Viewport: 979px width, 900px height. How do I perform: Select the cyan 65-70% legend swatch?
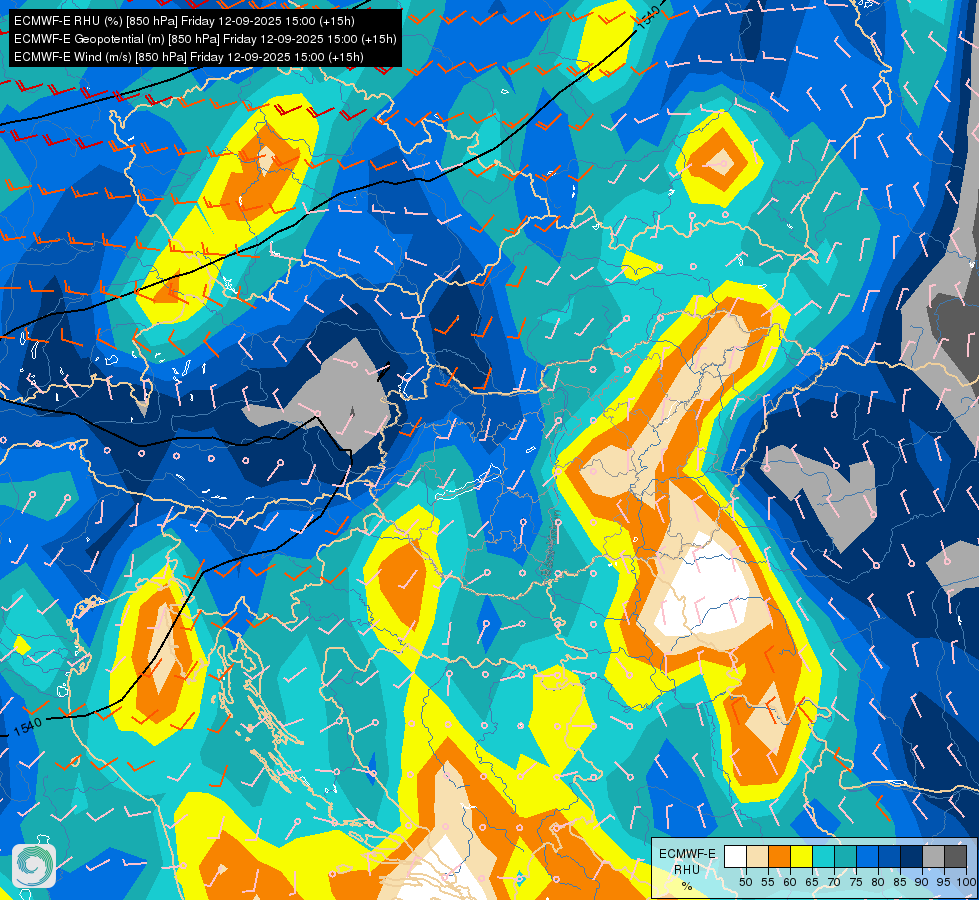824,856
